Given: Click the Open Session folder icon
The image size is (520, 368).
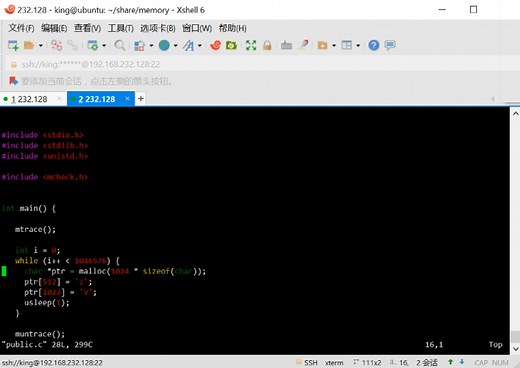Looking at the screenshot, I should pyautogui.click(x=29, y=45).
